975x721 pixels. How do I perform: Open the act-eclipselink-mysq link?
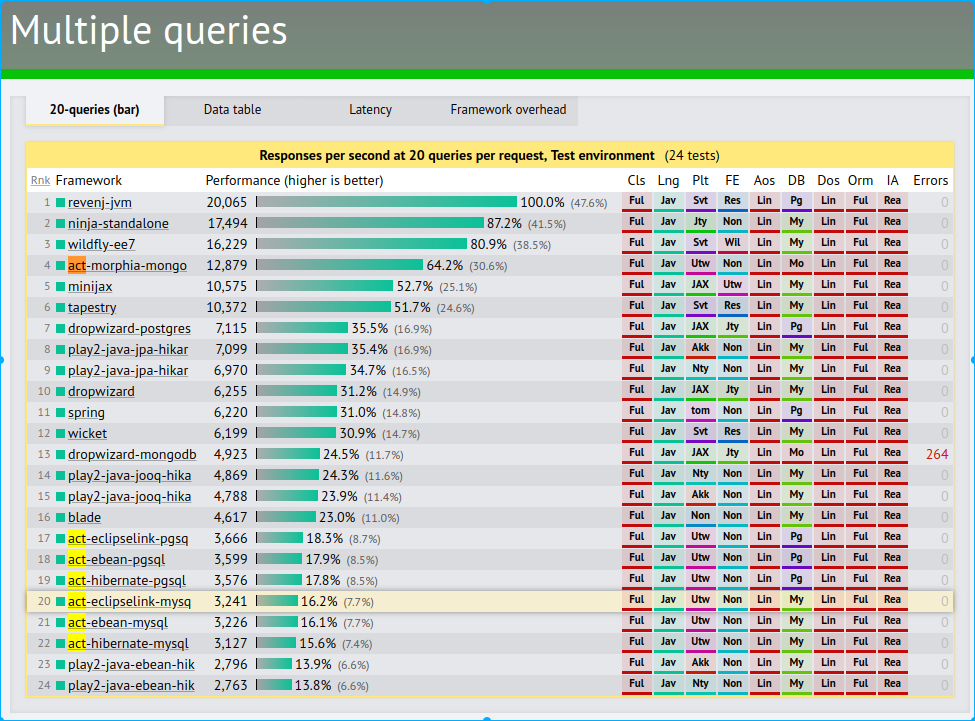point(129,602)
